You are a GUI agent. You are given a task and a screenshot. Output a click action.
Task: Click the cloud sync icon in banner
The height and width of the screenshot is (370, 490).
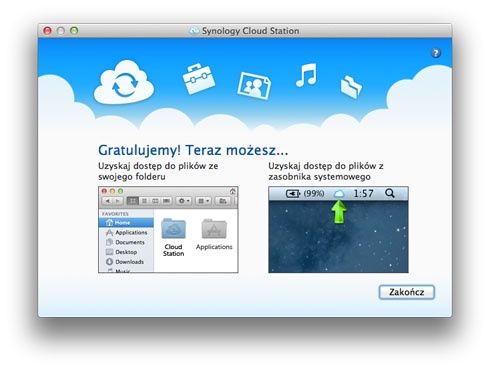[x=124, y=83]
